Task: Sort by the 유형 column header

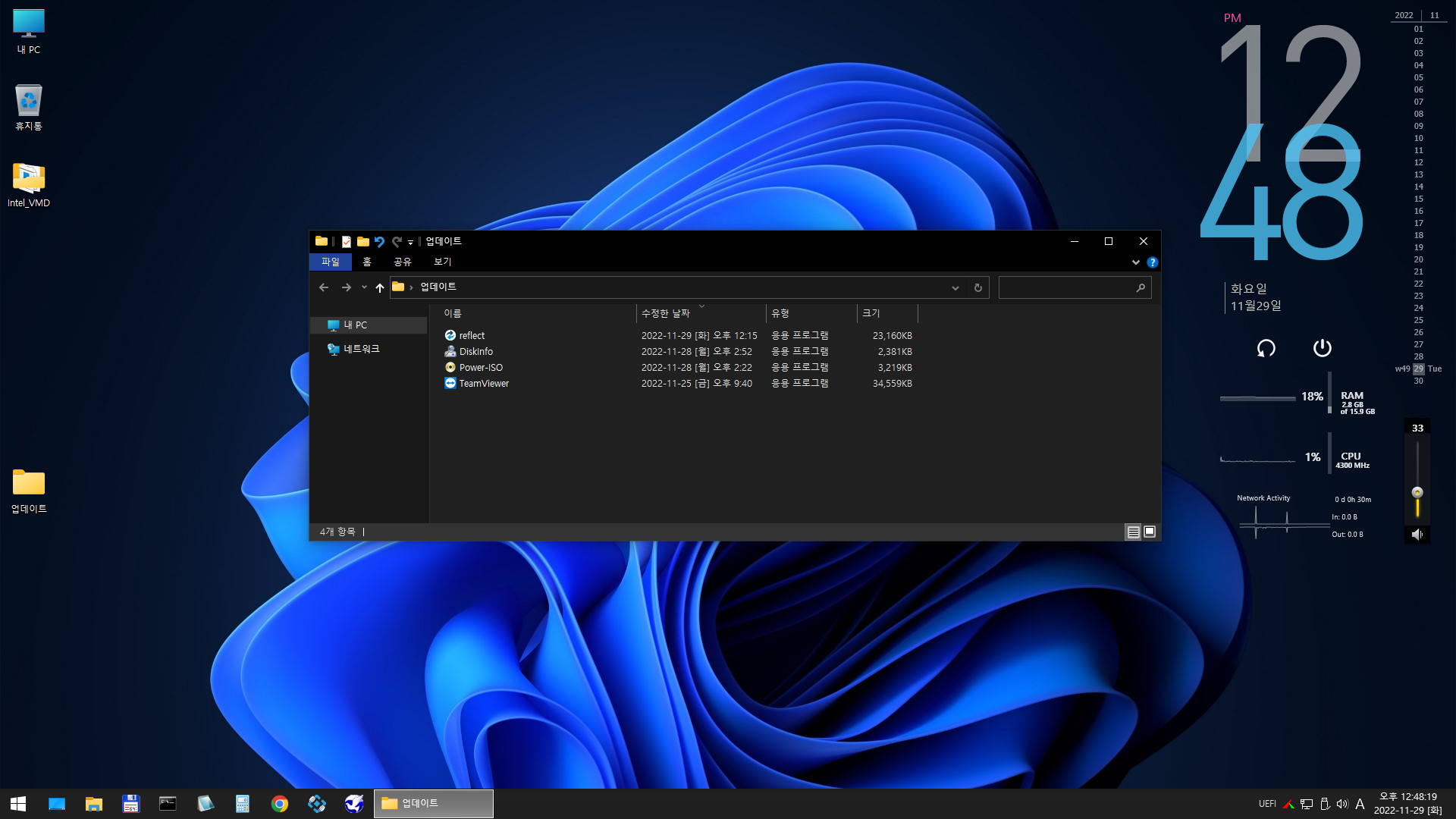Action: (811, 313)
